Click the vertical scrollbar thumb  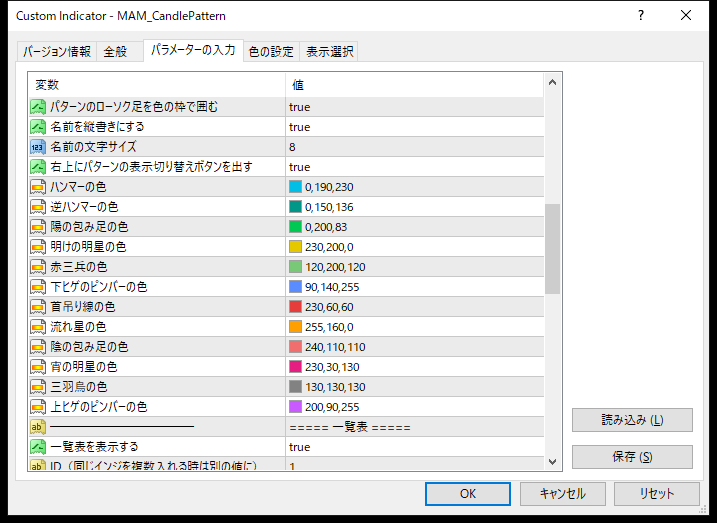552,249
